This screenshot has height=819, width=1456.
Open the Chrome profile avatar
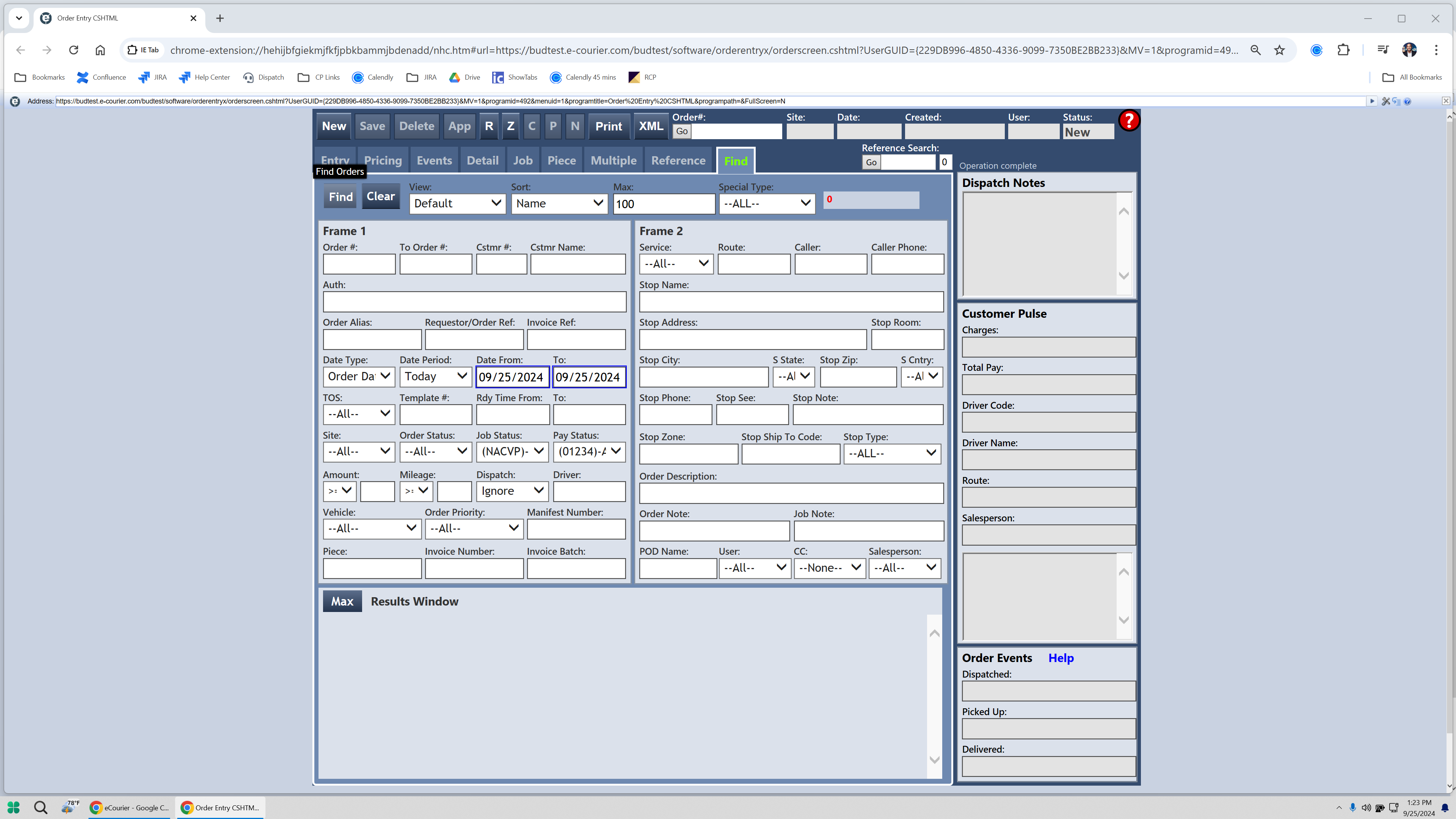point(1409,50)
